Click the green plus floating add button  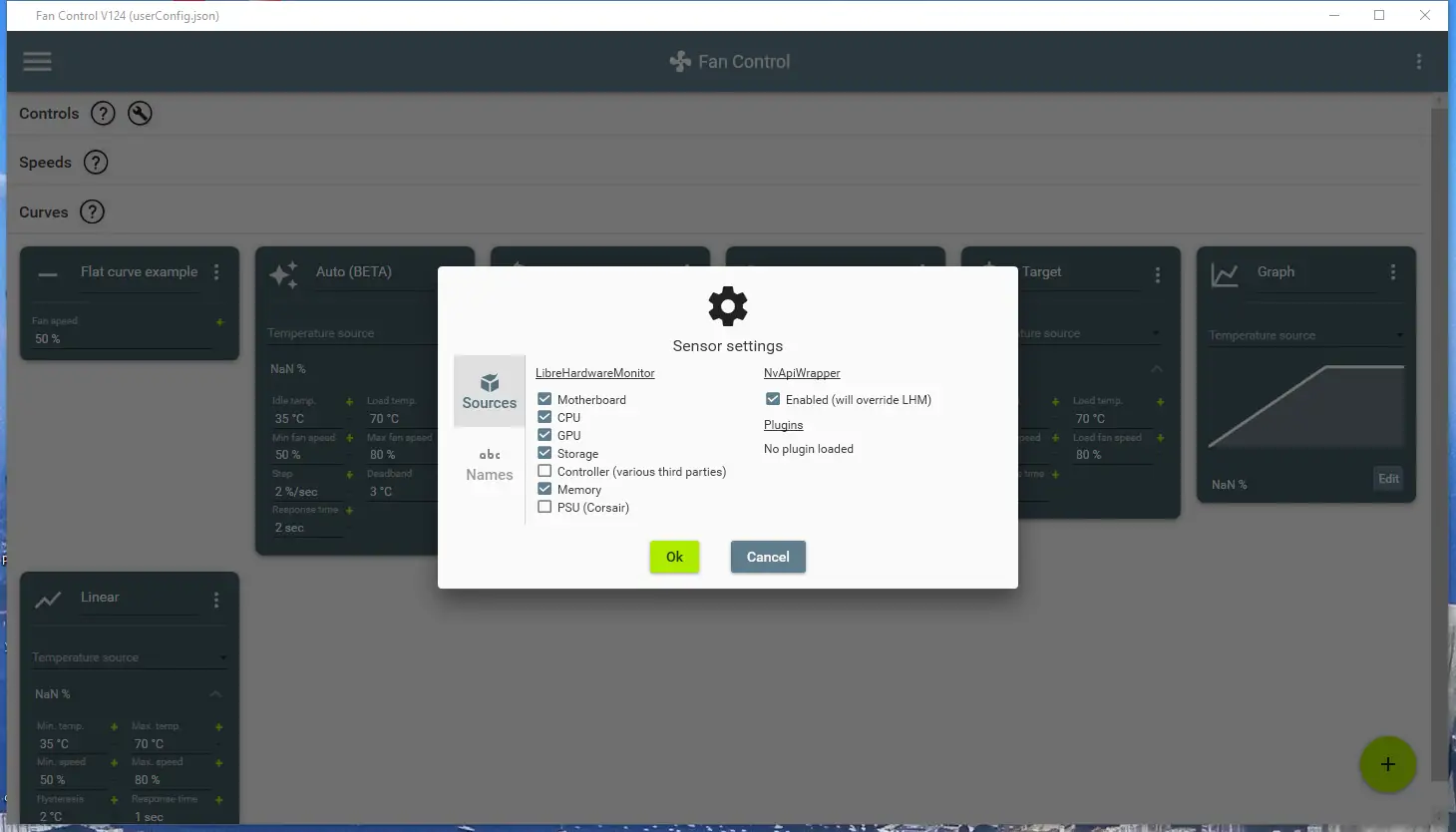coord(1387,765)
